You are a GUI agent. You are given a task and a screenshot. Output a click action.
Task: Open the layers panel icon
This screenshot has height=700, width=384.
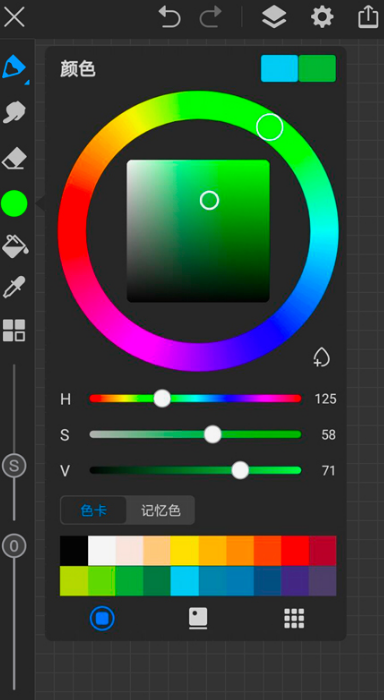(274, 17)
